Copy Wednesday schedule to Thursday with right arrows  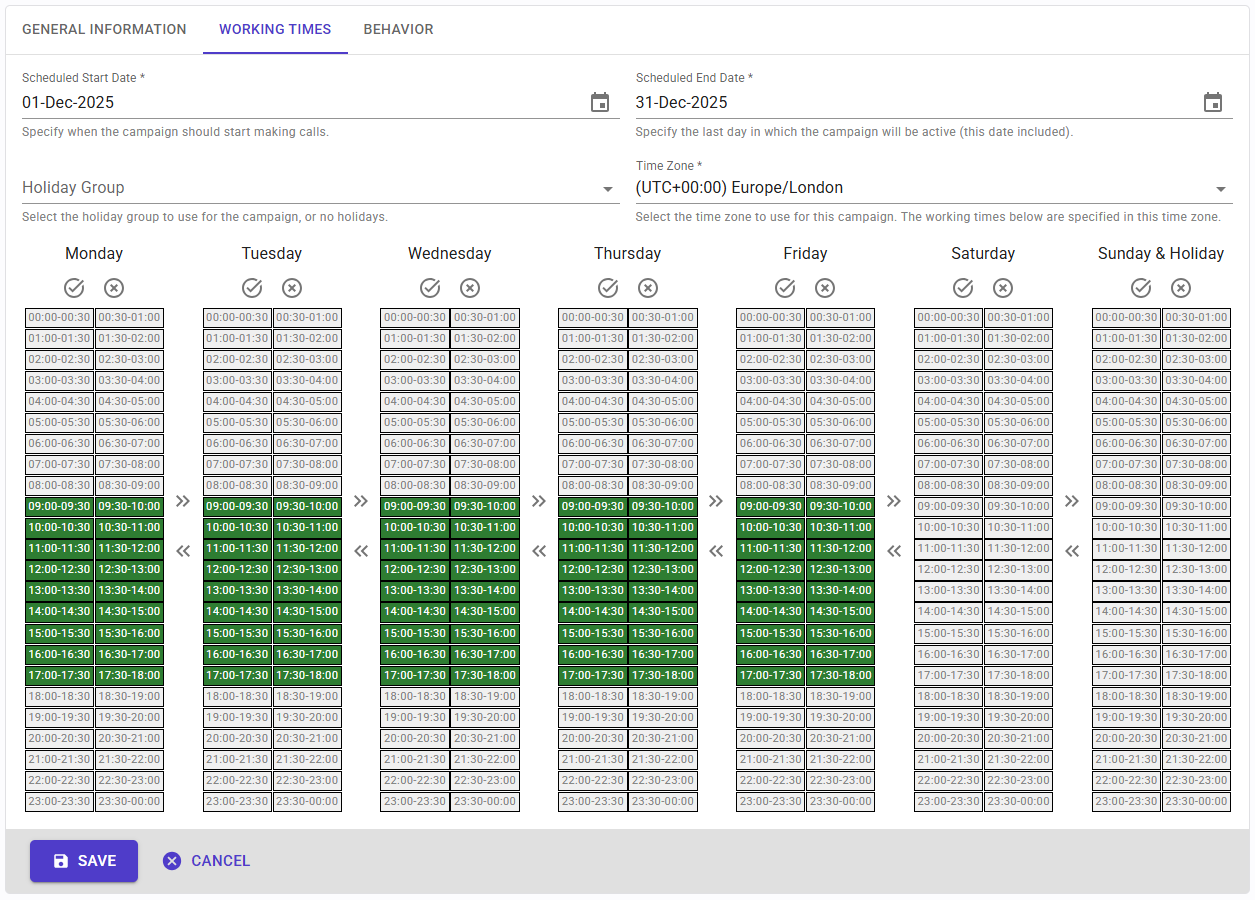pos(539,501)
